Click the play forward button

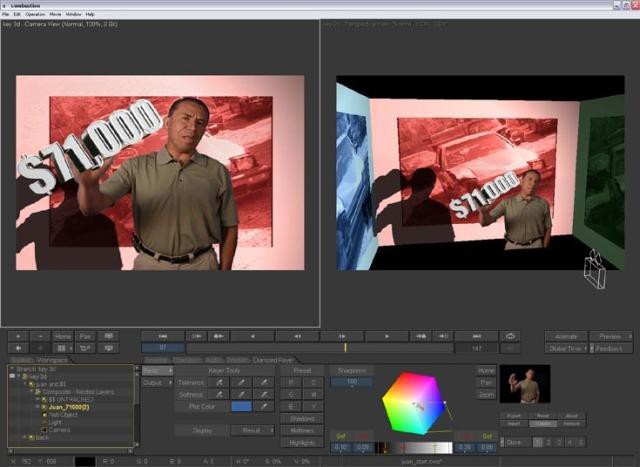(x=386, y=336)
